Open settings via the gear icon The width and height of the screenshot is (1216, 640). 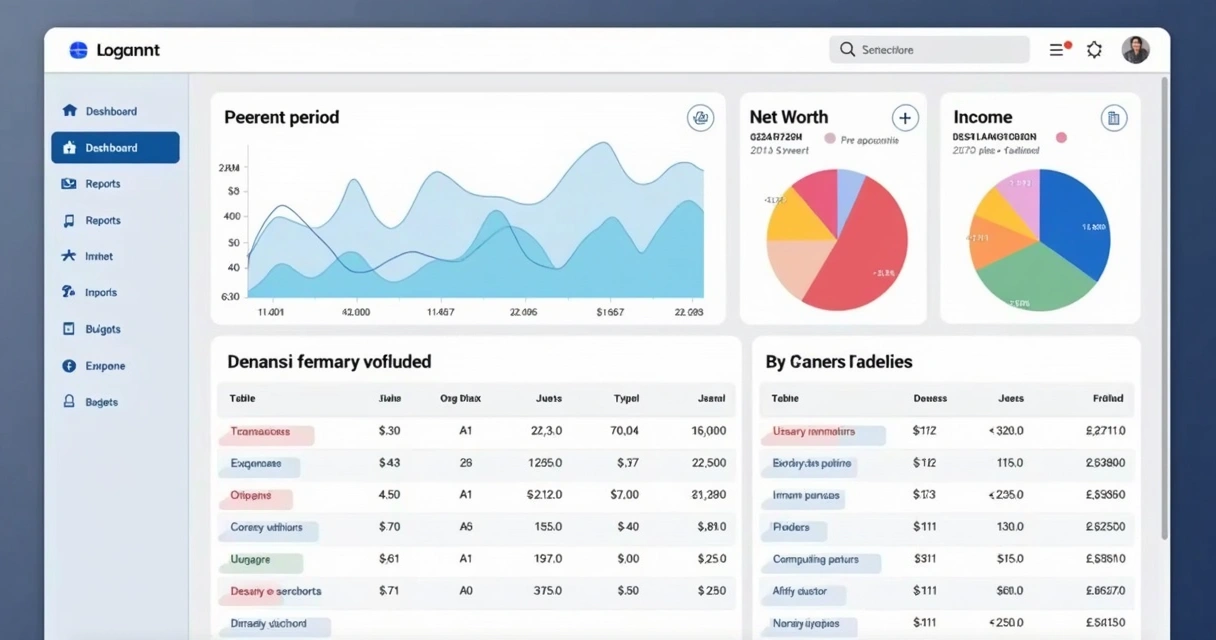point(1095,49)
